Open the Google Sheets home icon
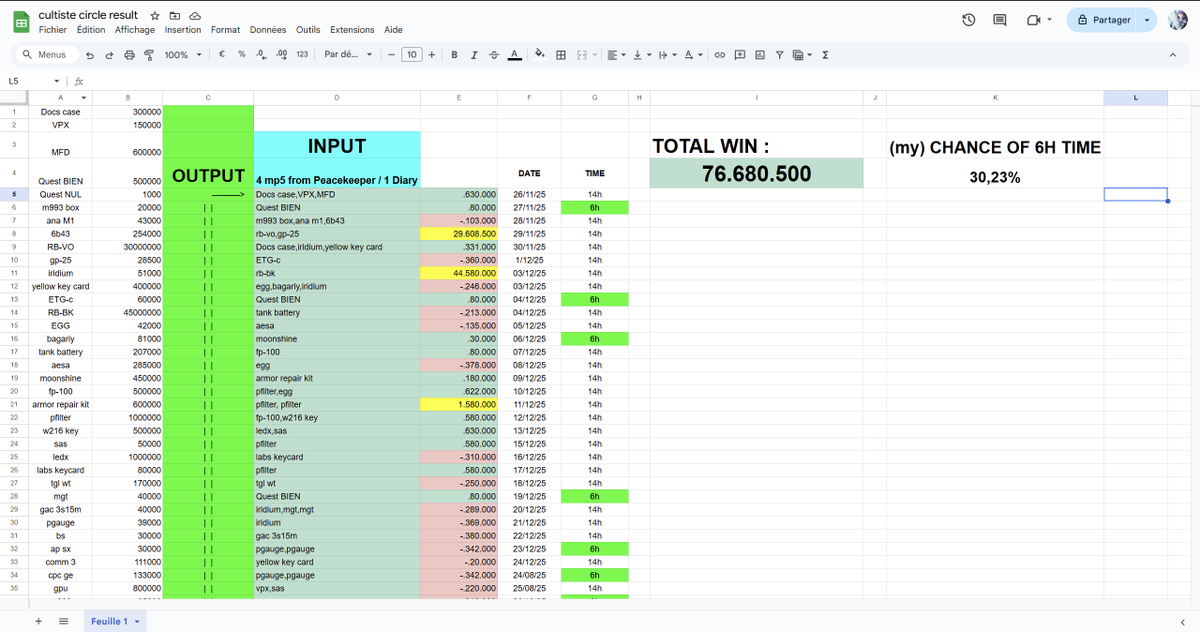The width and height of the screenshot is (1200, 632). click(21, 21)
